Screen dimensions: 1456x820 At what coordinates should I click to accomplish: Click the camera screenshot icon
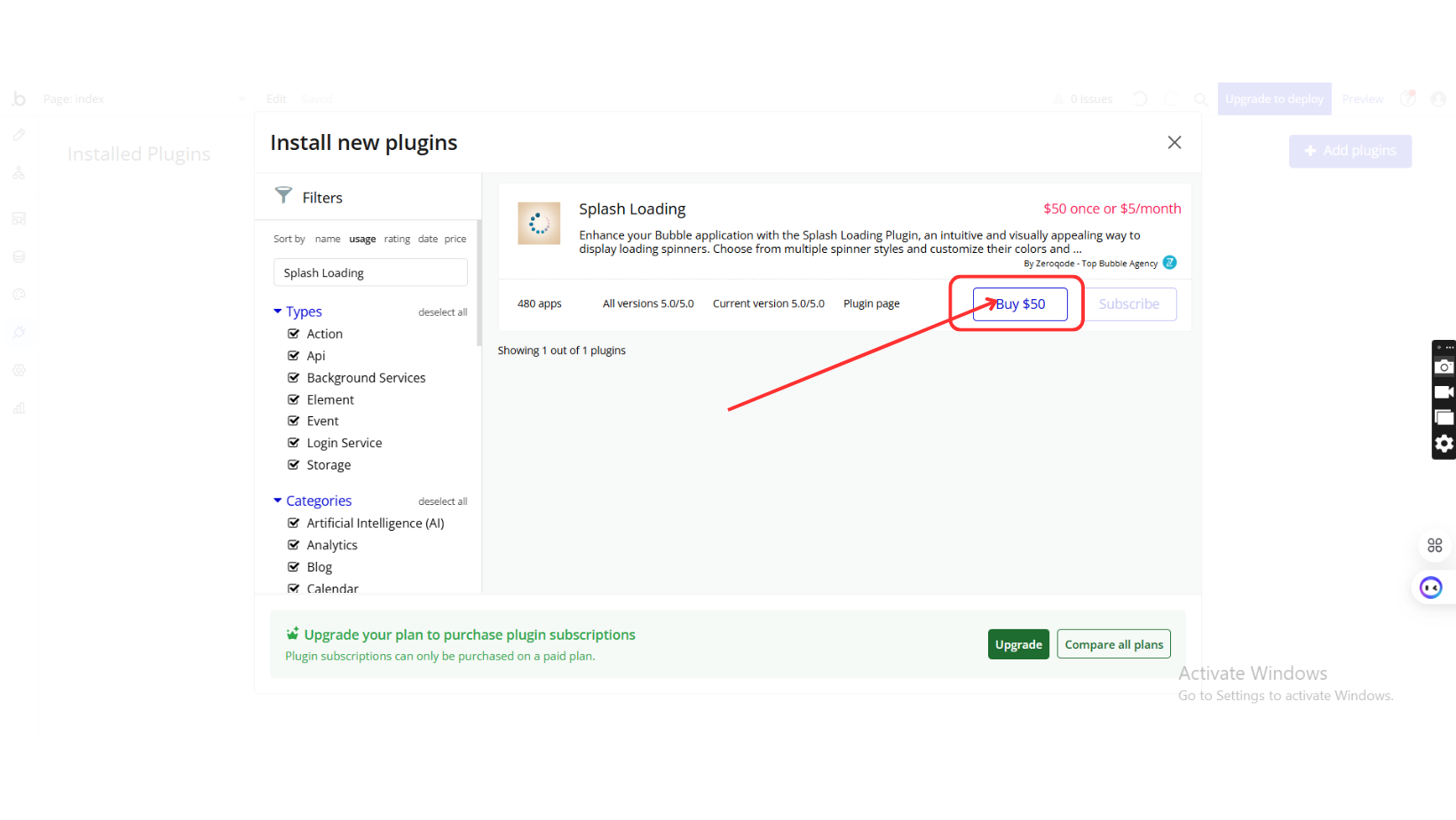pyautogui.click(x=1444, y=367)
